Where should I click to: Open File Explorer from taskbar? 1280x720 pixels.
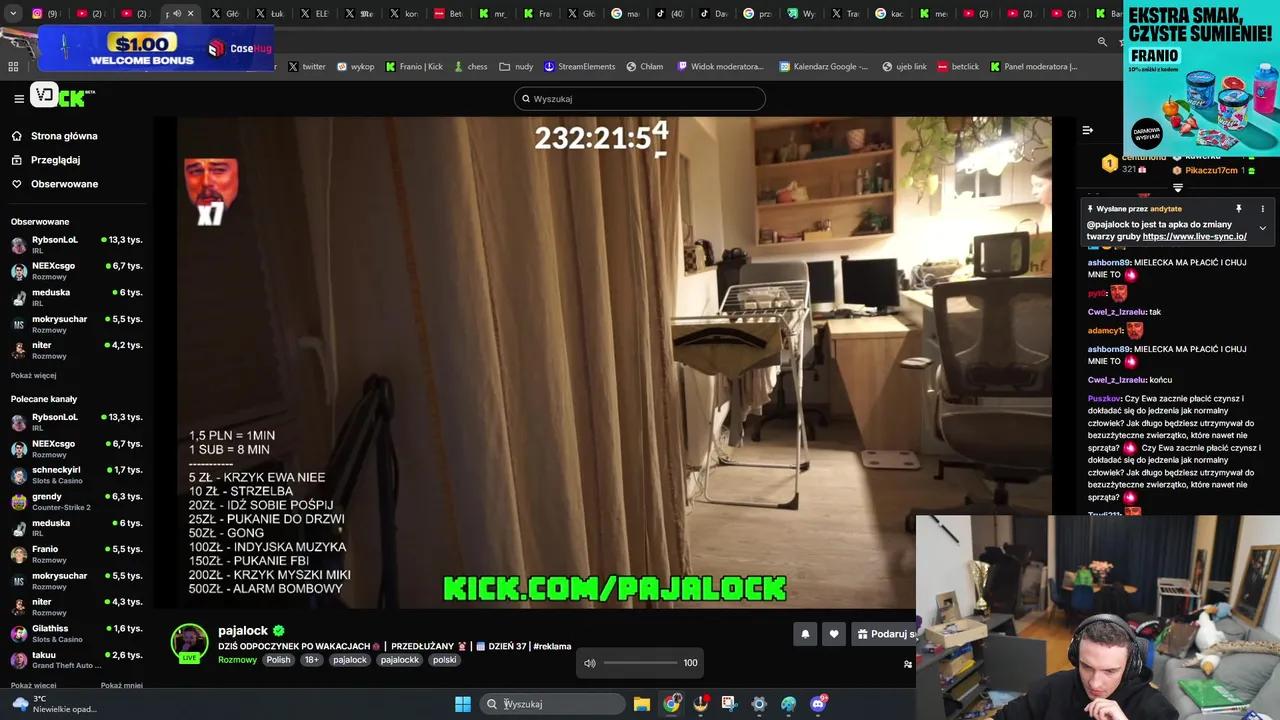click(x=642, y=704)
